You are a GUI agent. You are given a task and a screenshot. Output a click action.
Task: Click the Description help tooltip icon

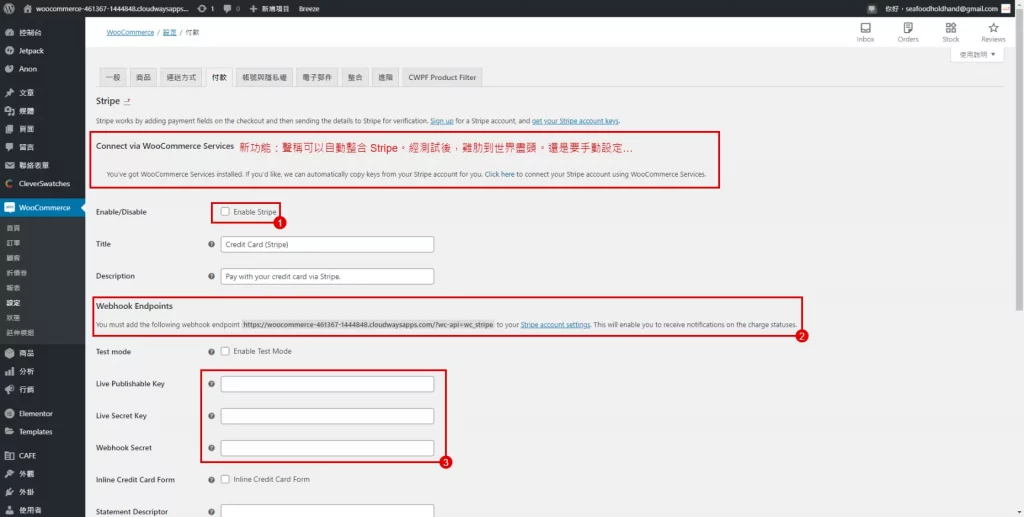click(211, 276)
